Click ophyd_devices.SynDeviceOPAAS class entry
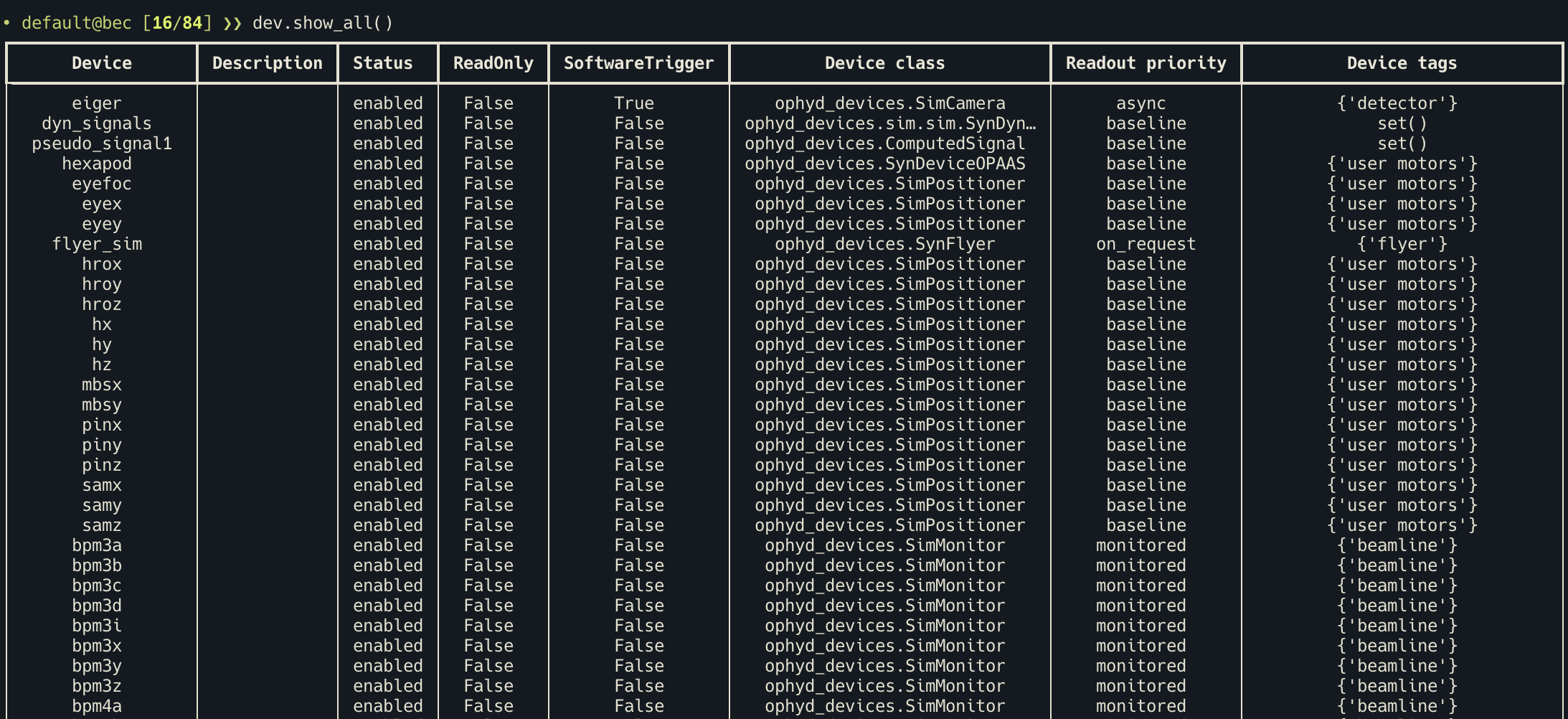The height and width of the screenshot is (719, 1568). (885, 164)
